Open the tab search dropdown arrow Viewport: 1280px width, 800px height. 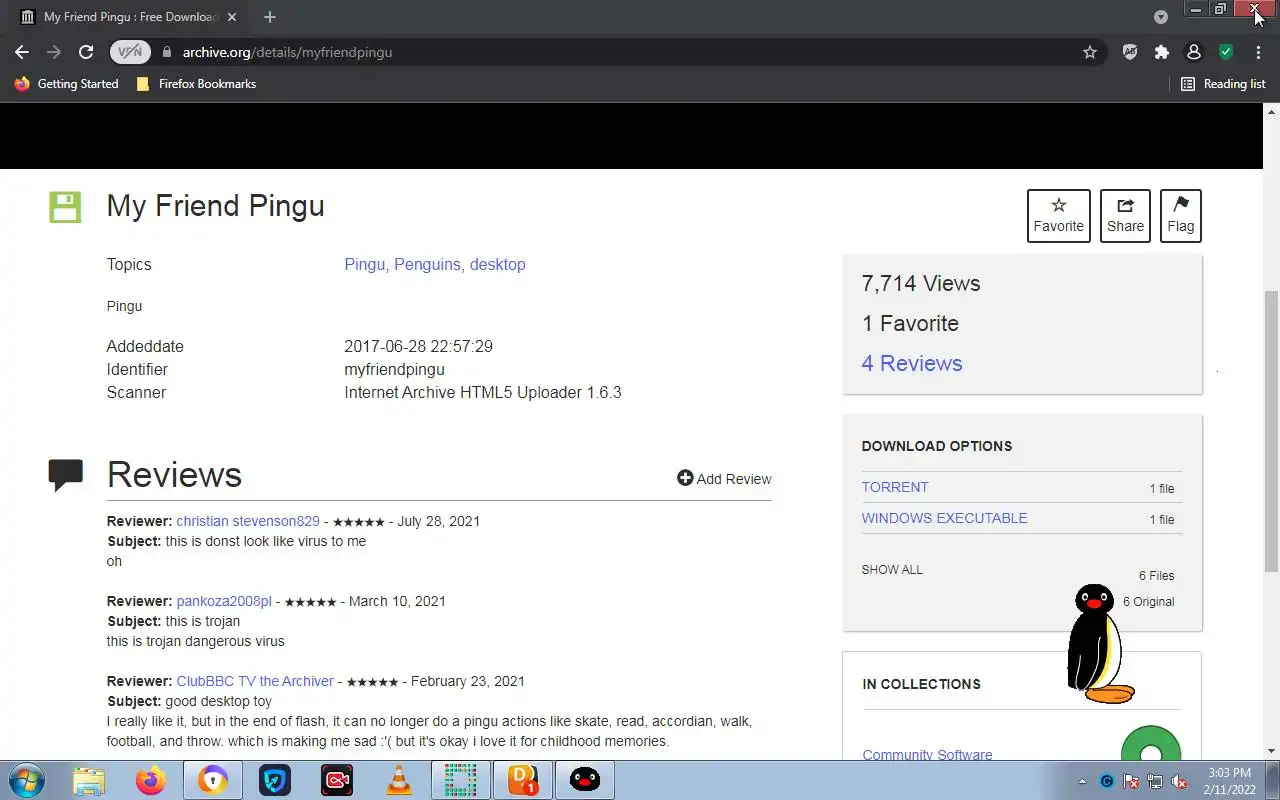point(1161,17)
